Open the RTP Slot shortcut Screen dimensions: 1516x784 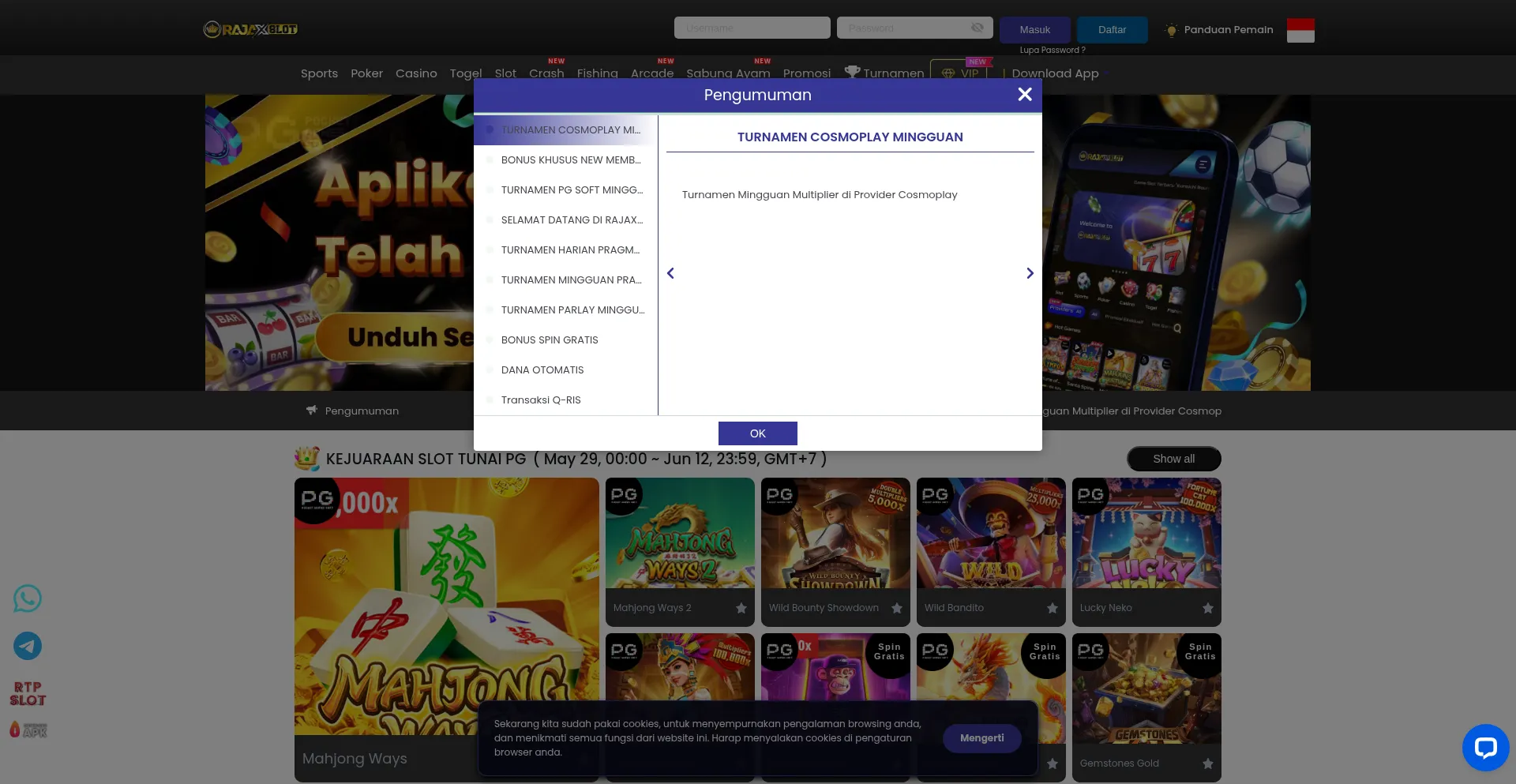[28, 693]
